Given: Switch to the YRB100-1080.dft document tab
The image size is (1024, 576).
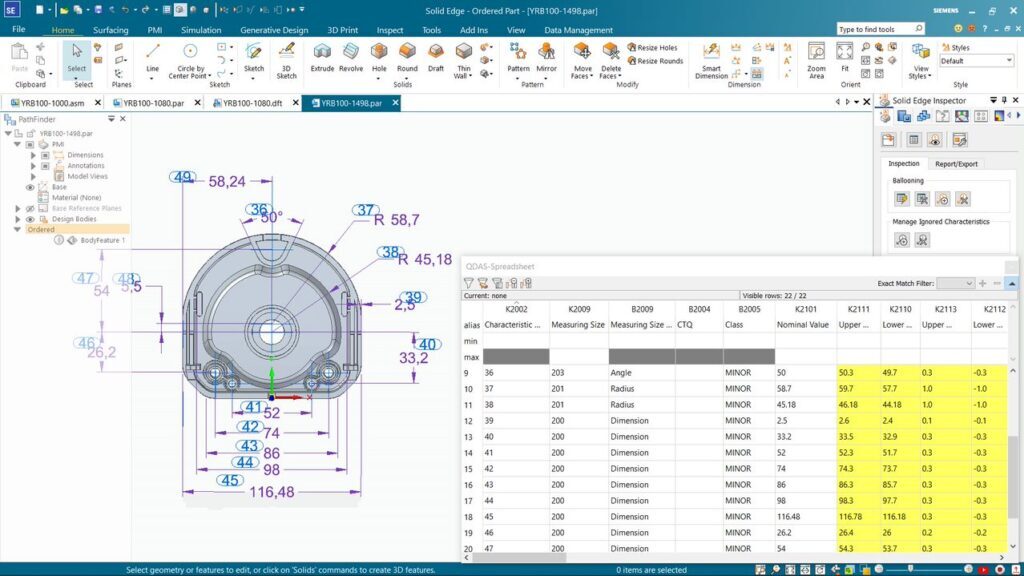Looking at the screenshot, I should [253, 103].
